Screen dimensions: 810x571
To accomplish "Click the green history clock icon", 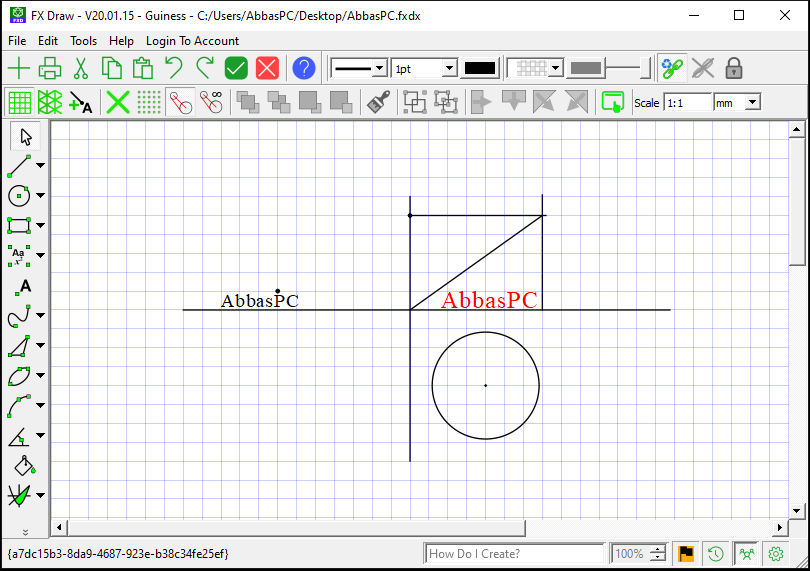I will click(x=715, y=553).
